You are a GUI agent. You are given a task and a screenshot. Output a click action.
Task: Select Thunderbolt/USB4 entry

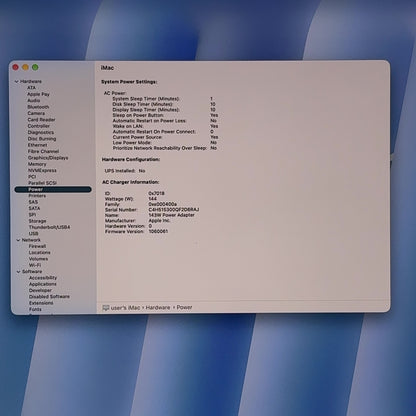49,227
